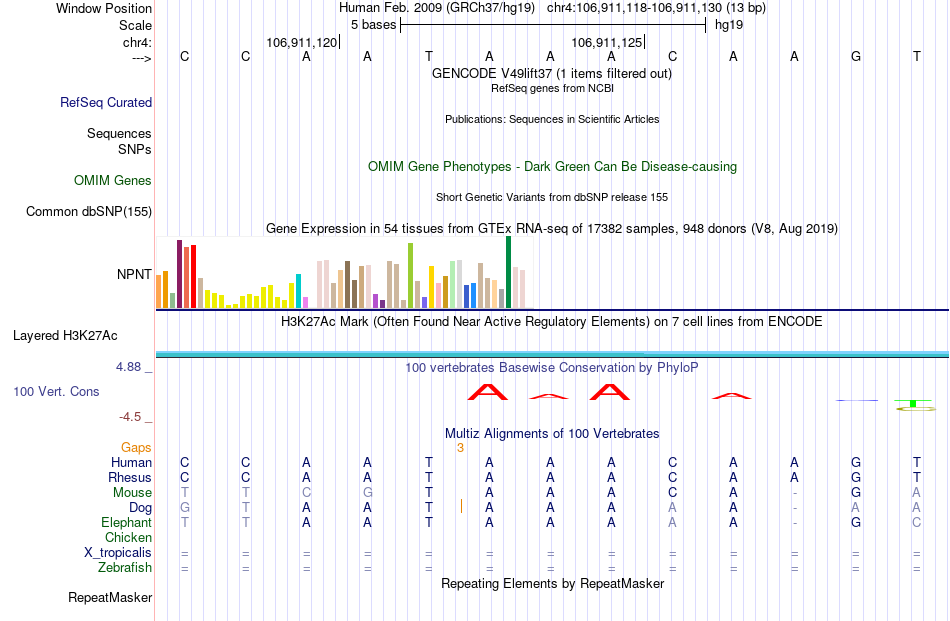
Task: Click the OMIM Gene Phenotypes title
Action: [552, 167]
